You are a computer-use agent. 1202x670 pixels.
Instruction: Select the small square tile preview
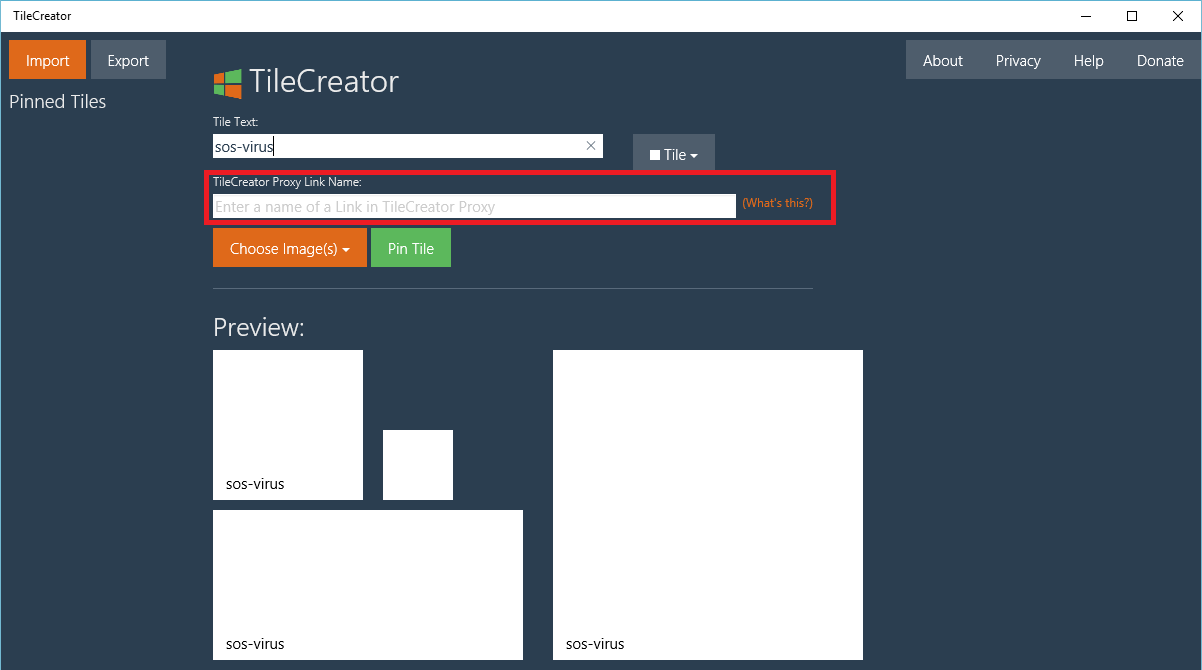coord(418,464)
